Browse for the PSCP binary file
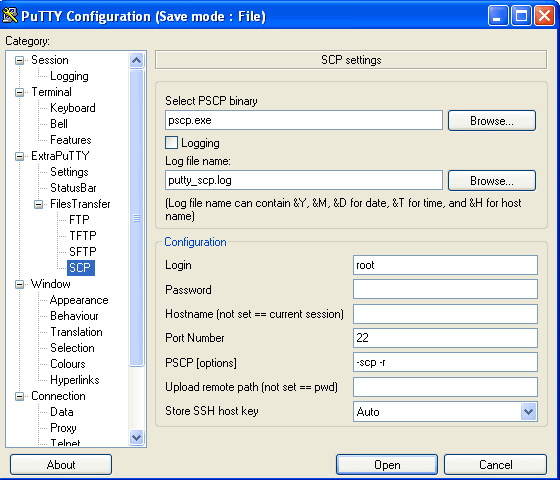 (492, 121)
